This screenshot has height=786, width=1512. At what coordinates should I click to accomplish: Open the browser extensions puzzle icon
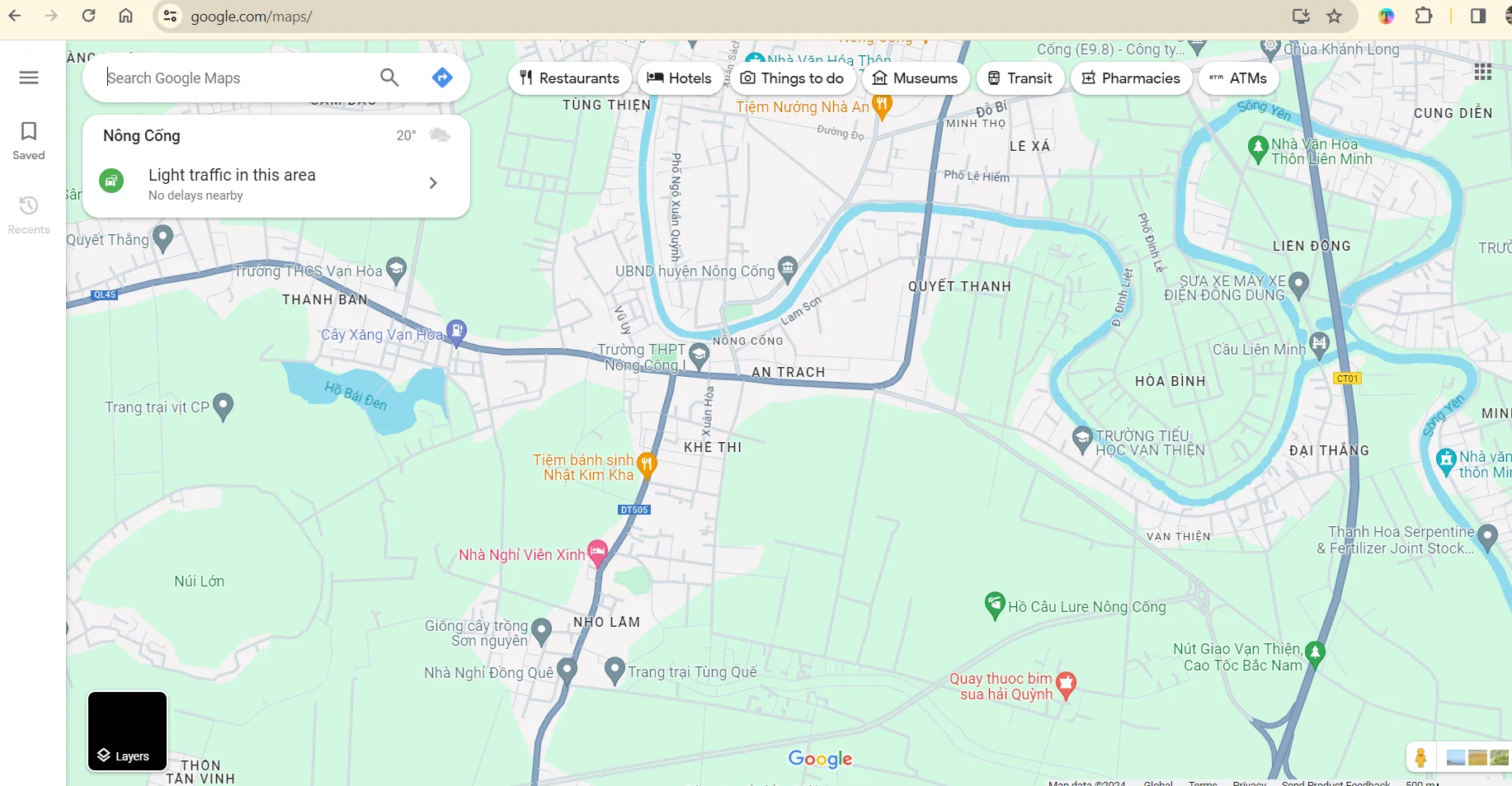click(1424, 16)
